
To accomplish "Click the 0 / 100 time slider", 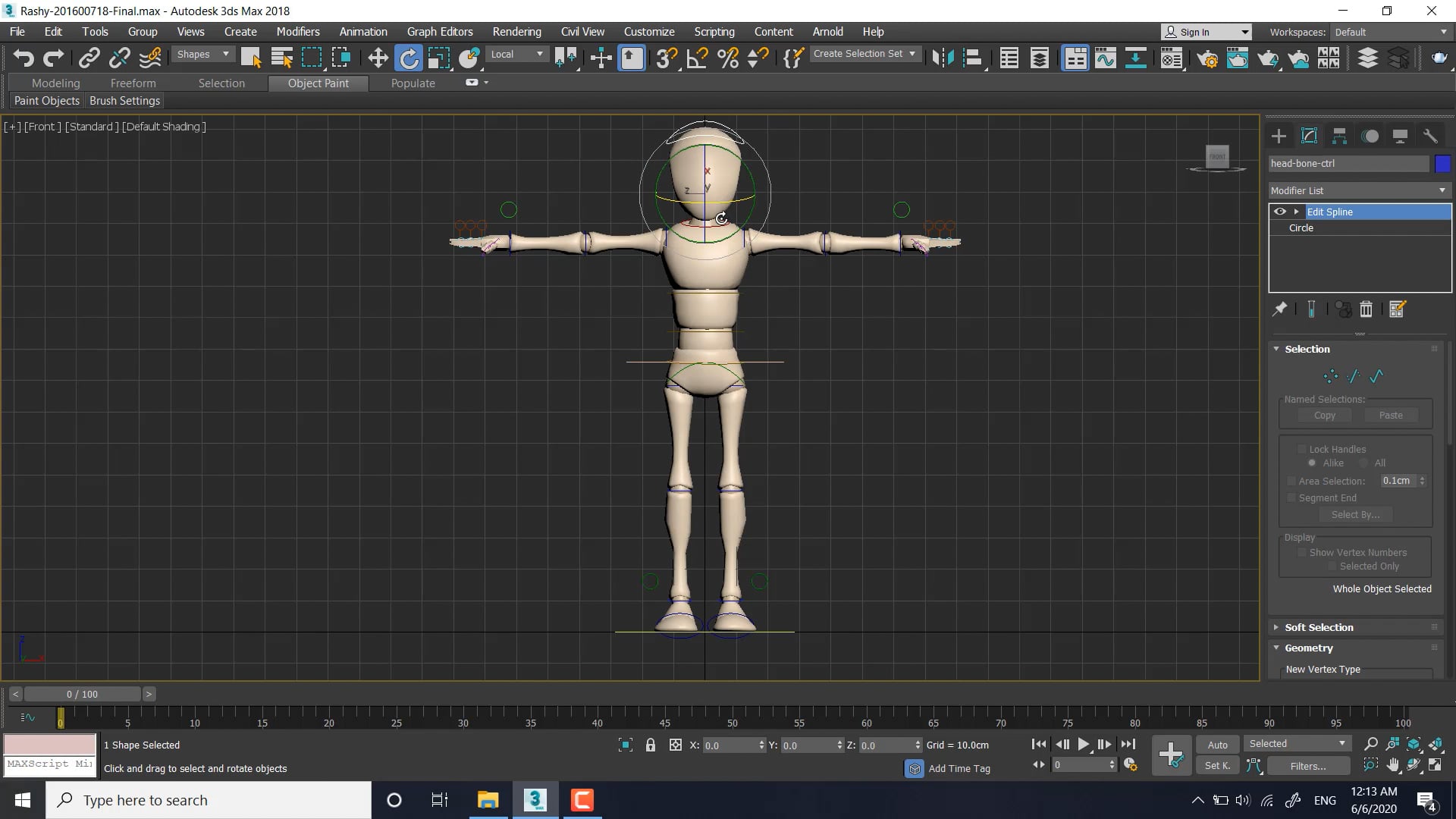I will tap(82, 694).
